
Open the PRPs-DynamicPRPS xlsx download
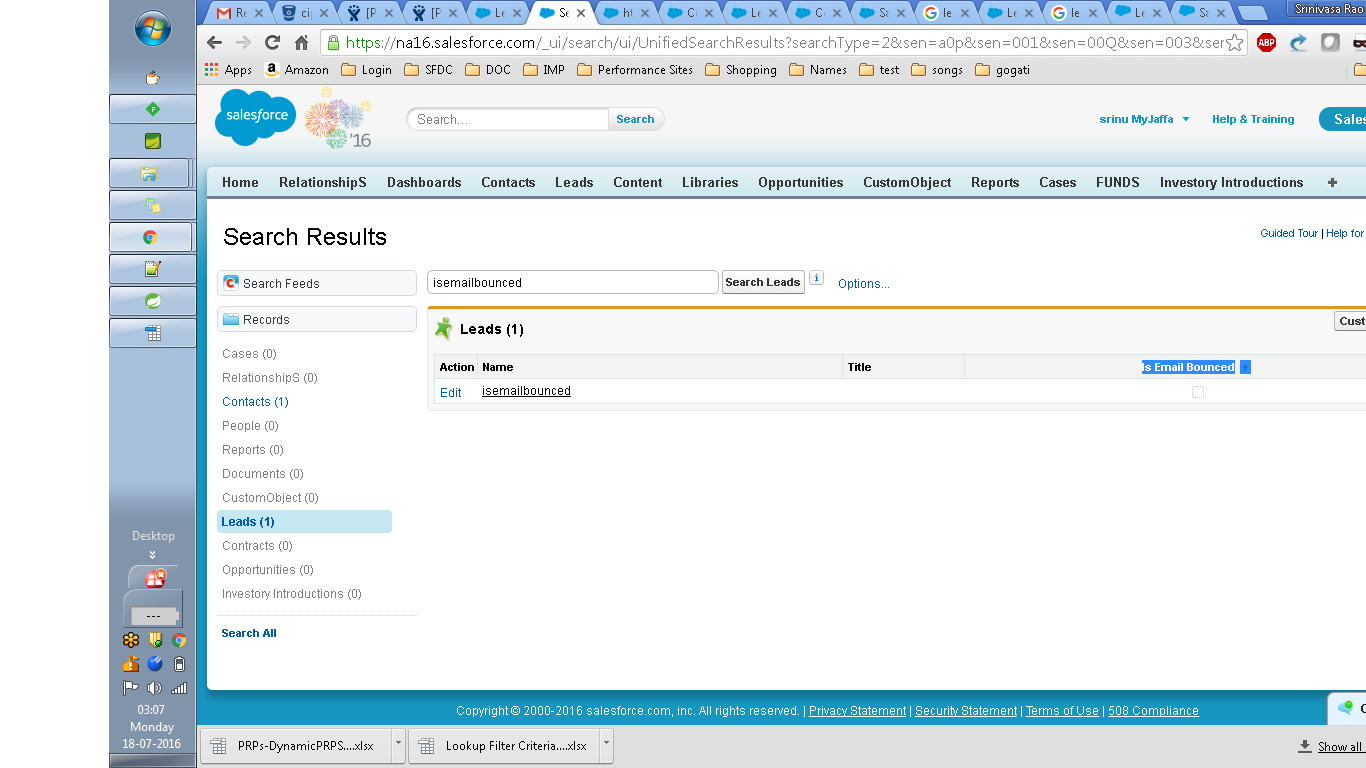pos(296,745)
